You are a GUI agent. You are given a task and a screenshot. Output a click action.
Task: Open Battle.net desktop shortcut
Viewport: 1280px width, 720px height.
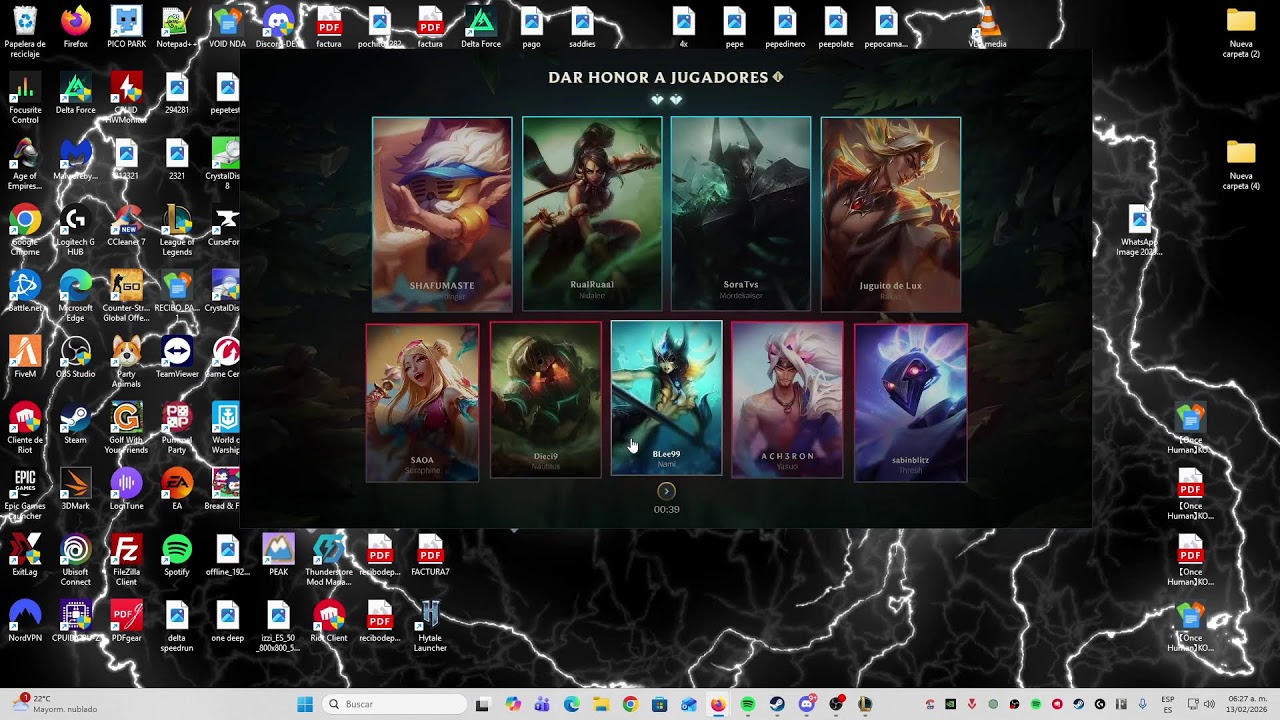point(25,292)
